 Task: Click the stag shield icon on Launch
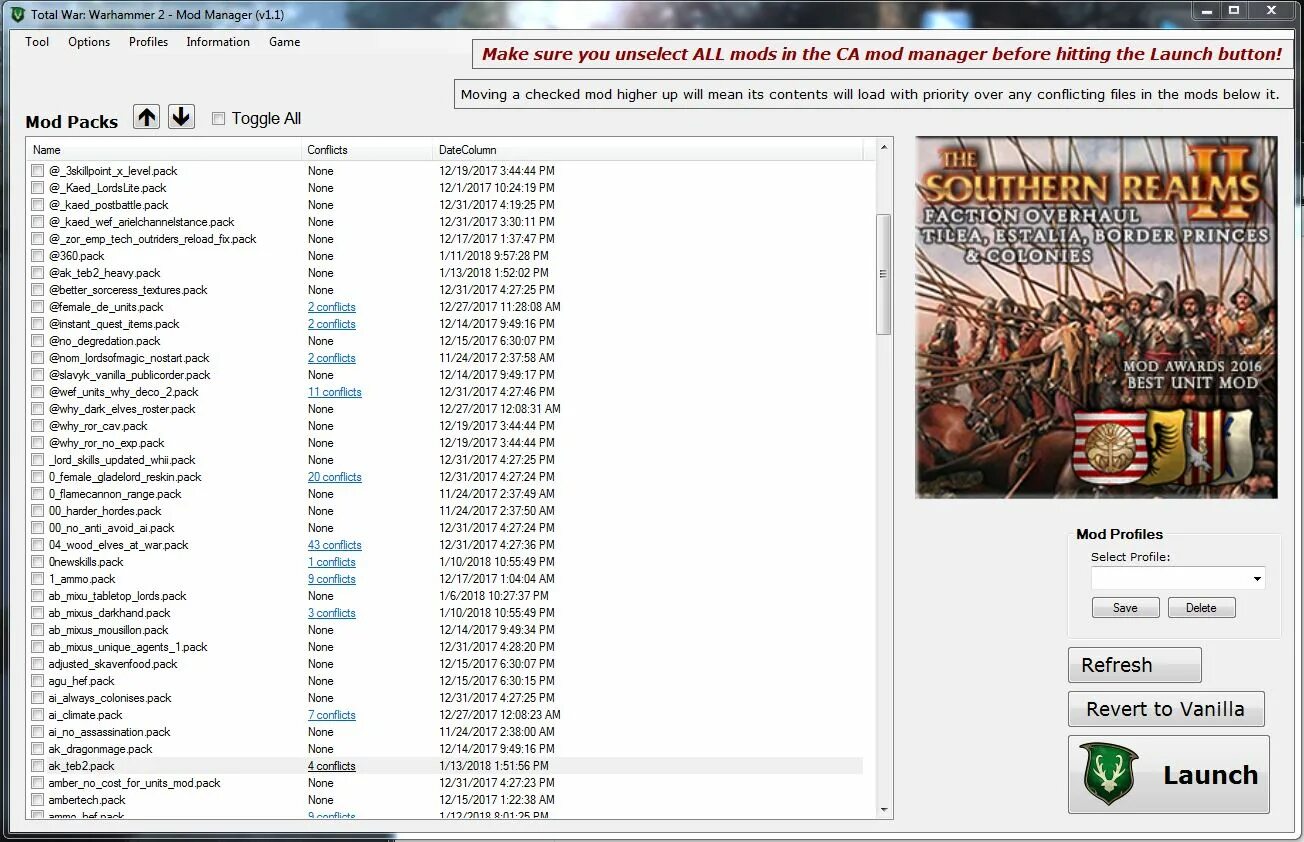[1110, 774]
